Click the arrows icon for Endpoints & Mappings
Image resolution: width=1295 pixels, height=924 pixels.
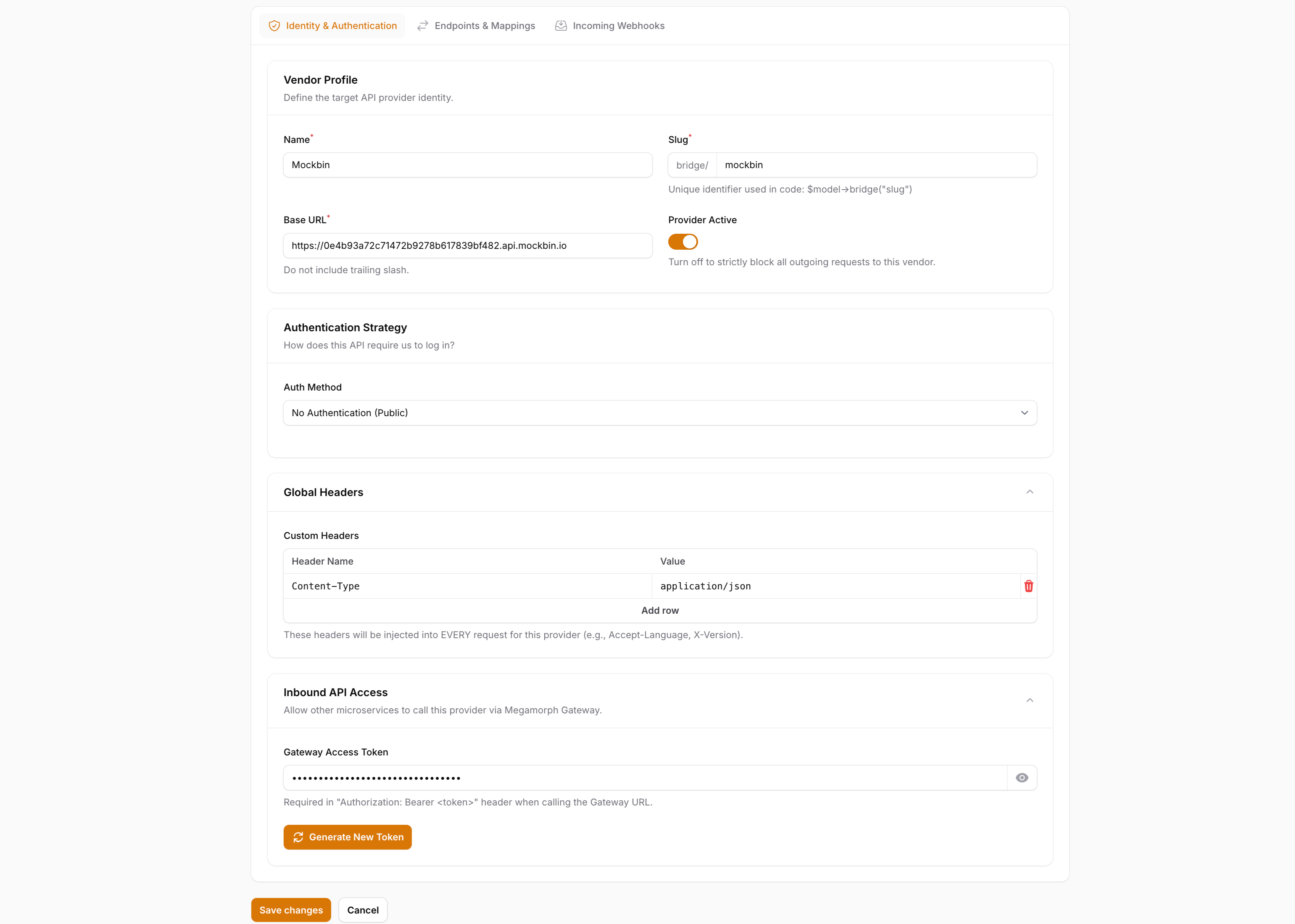[x=422, y=26]
